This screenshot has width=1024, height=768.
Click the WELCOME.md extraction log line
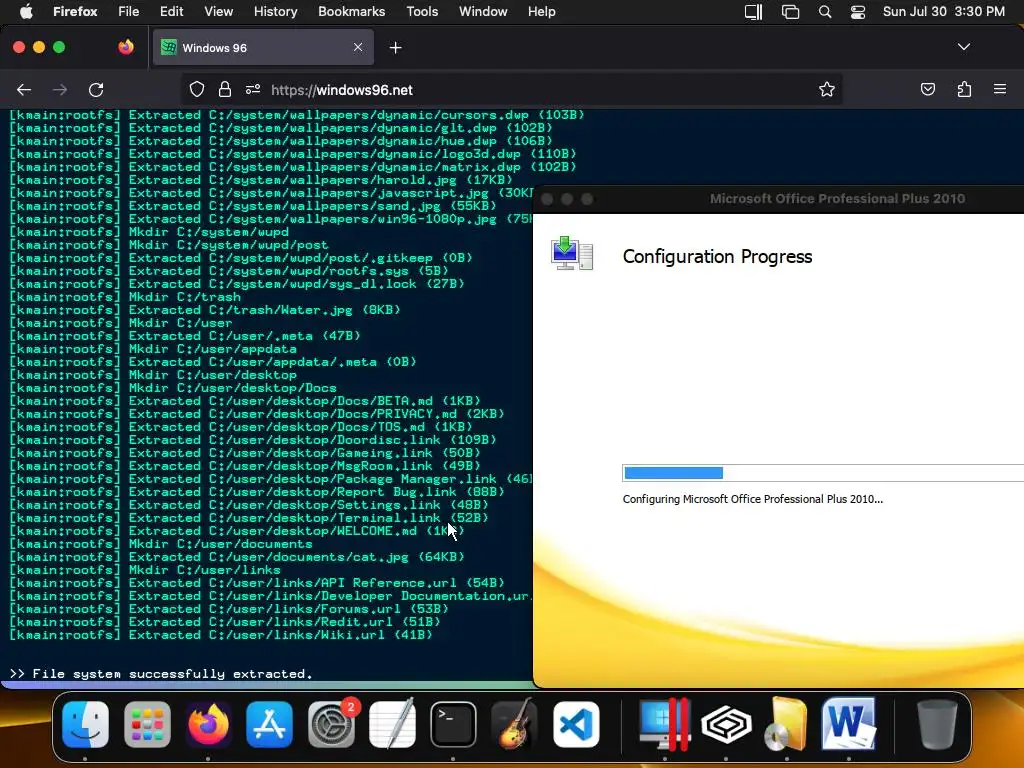(236, 531)
